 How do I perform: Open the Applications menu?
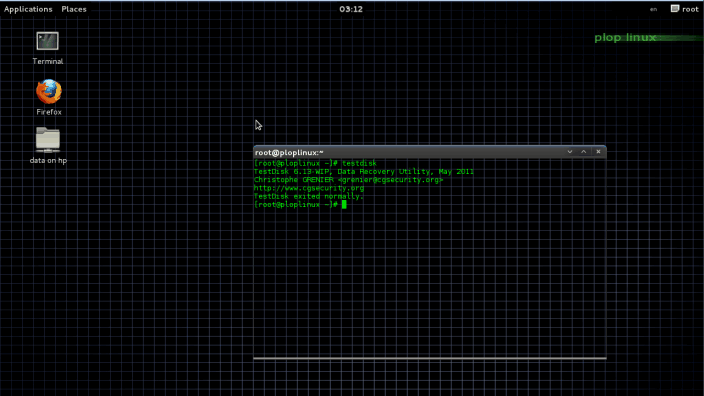click(28, 9)
